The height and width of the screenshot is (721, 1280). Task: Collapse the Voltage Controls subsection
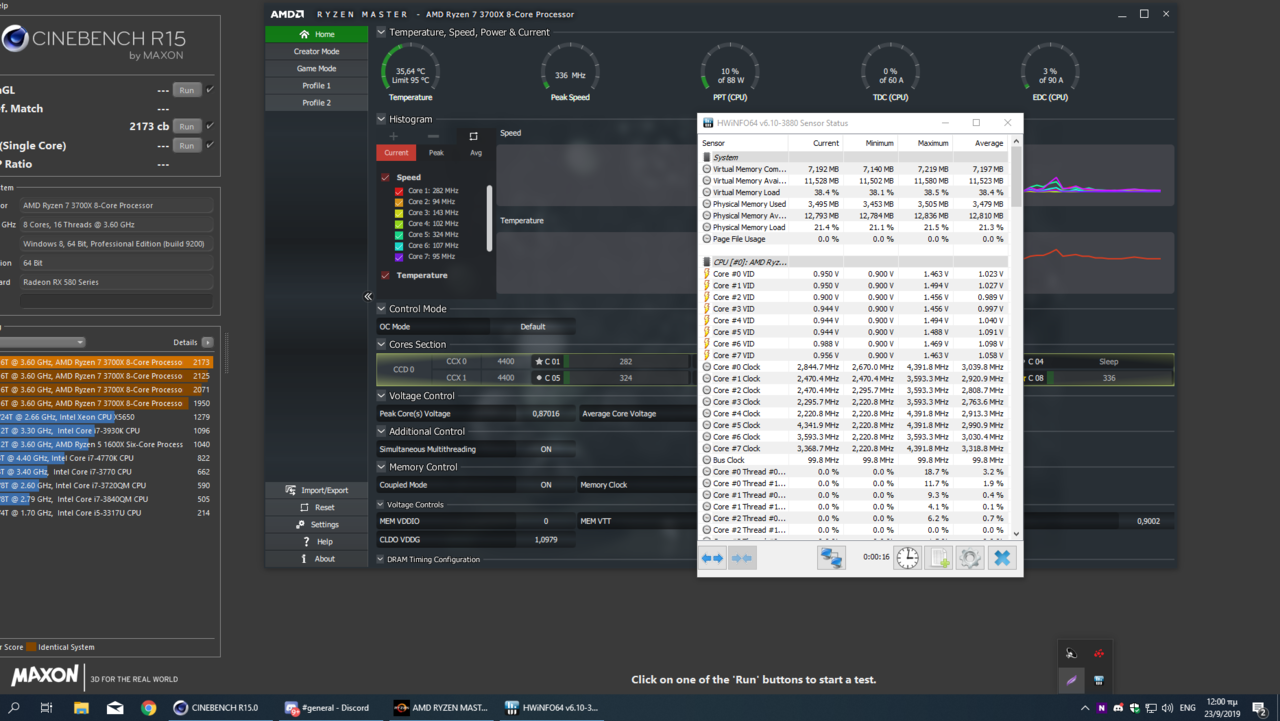click(x=381, y=505)
